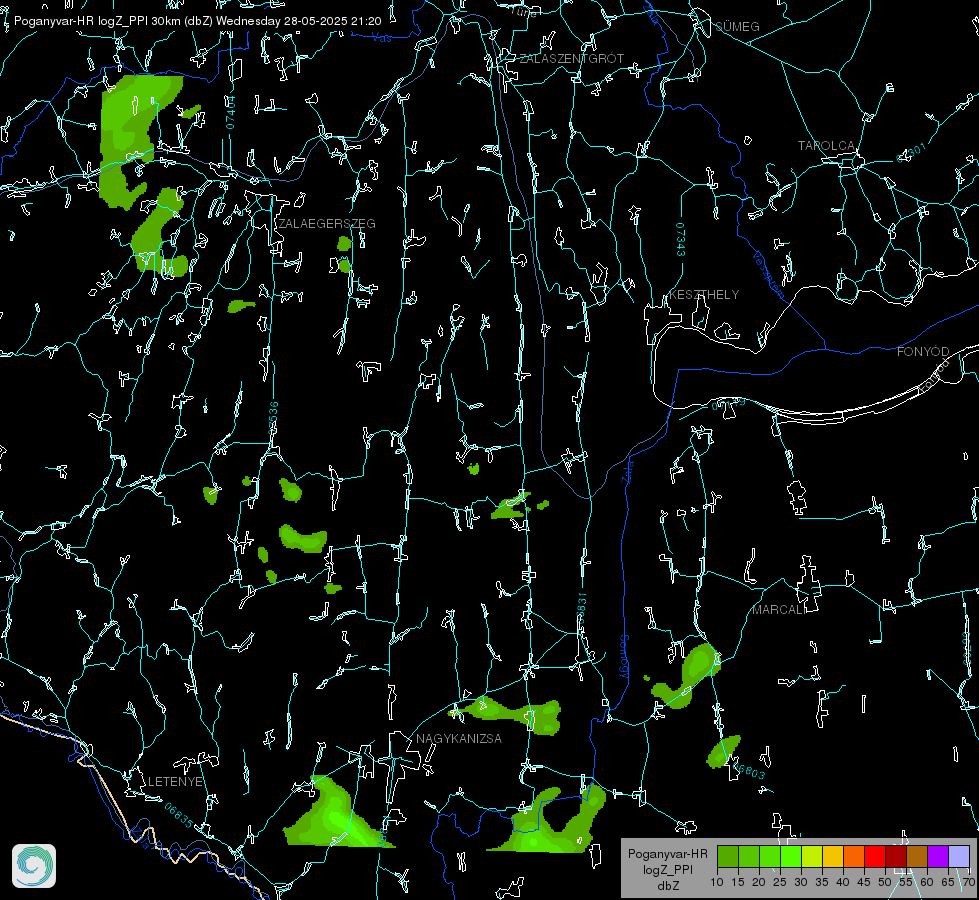Image resolution: width=979 pixels, height=900 pixels.
Task: Select the KESZTHELY town label
Action: click(x=704, y=295)
